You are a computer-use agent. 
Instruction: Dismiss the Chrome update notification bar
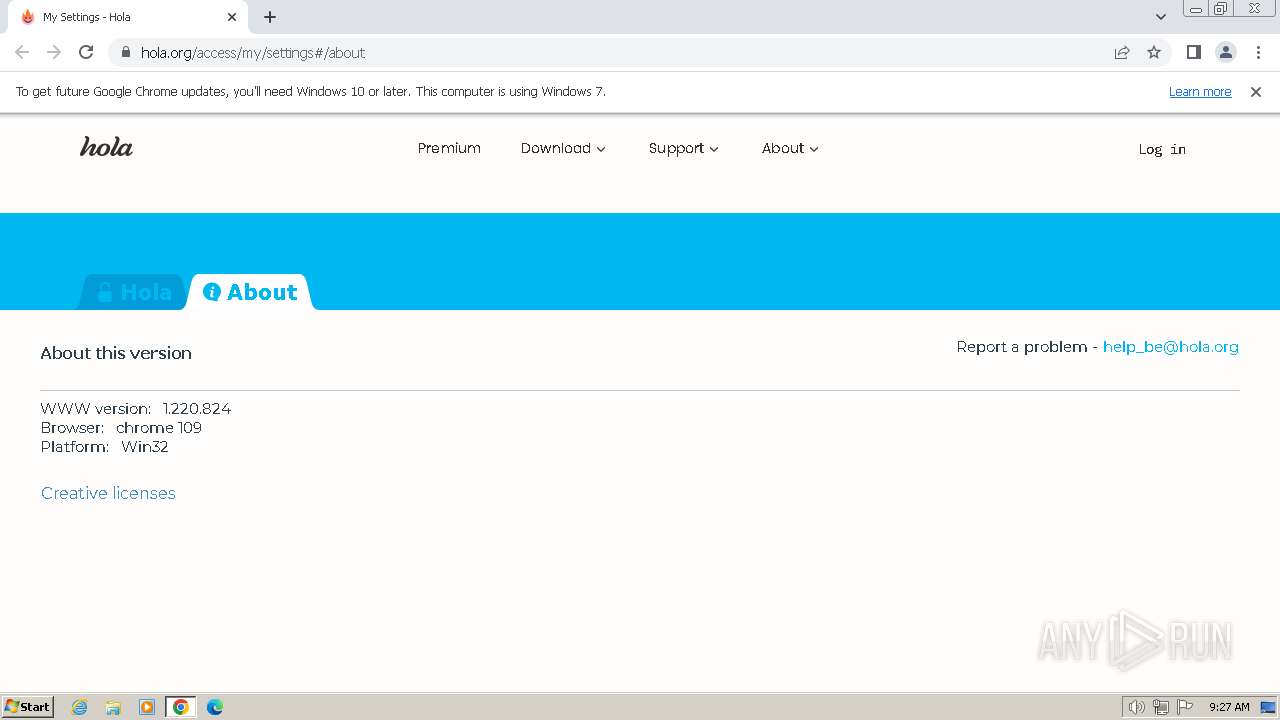[x=1255, y=91]
